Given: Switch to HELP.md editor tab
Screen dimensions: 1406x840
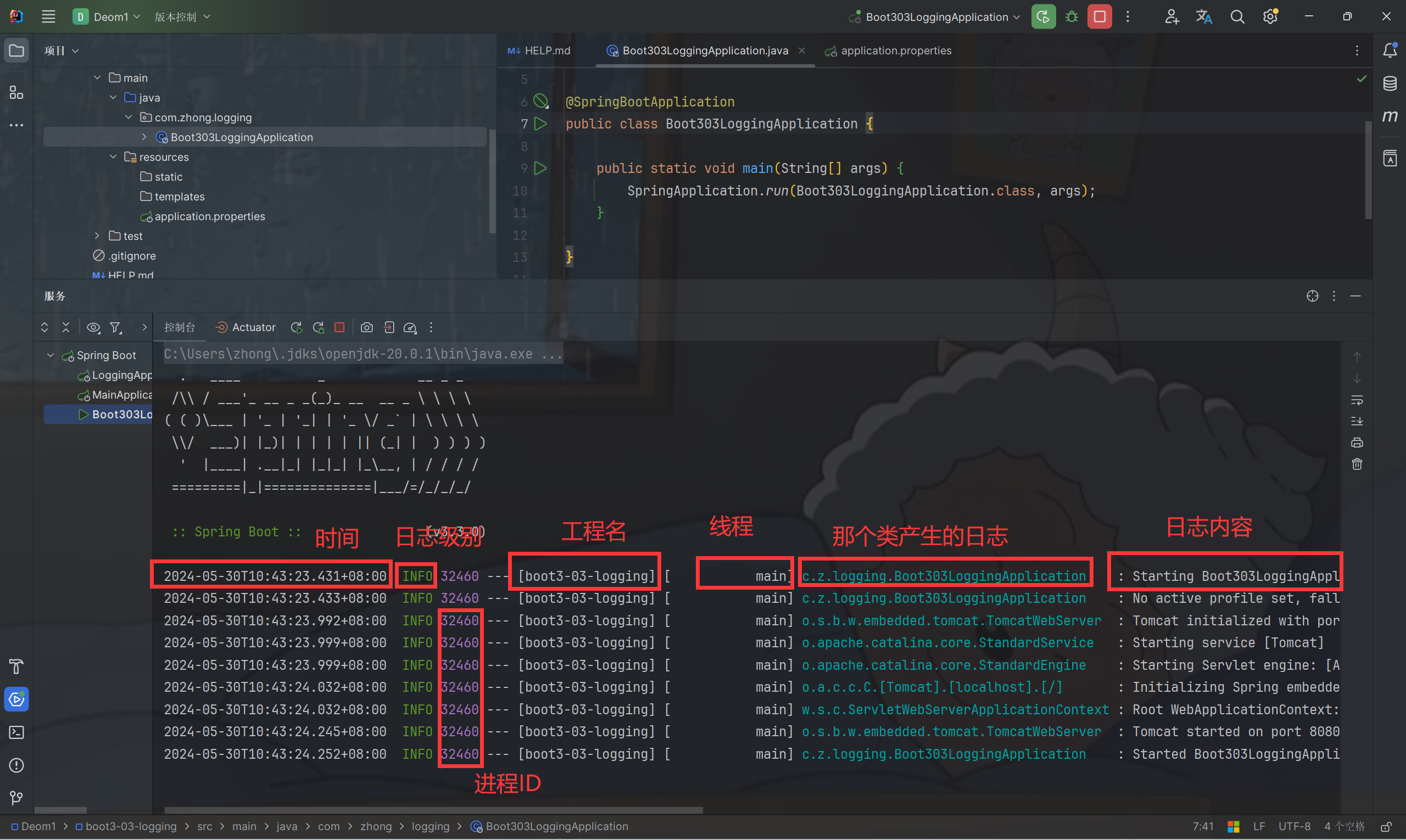Looking at the screenshot, I should pyautogui.click(x=539, y=51).
